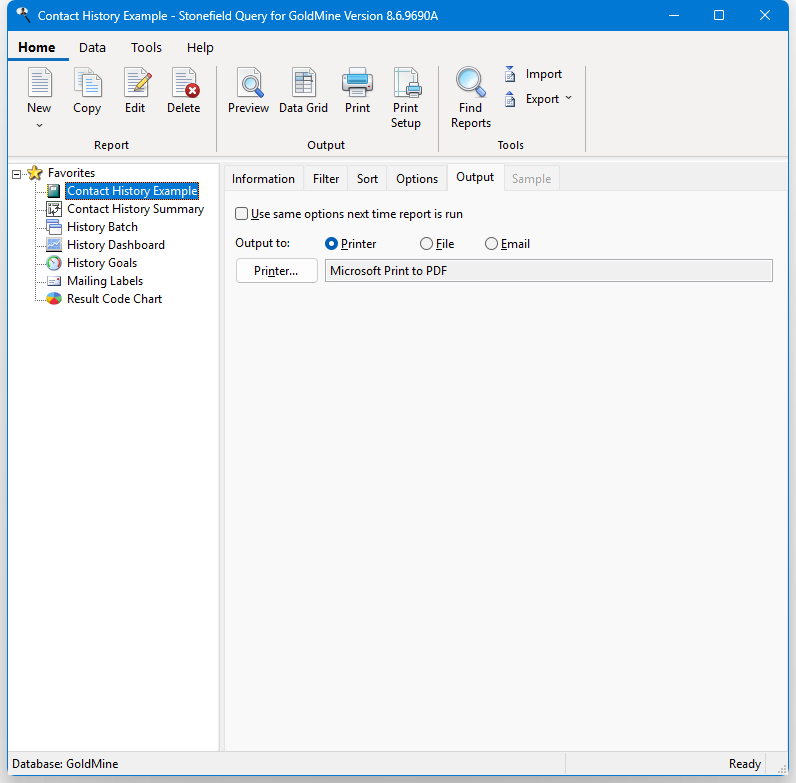Switch to the Filter tab
The image size is (796, 783).
point(326,179)
